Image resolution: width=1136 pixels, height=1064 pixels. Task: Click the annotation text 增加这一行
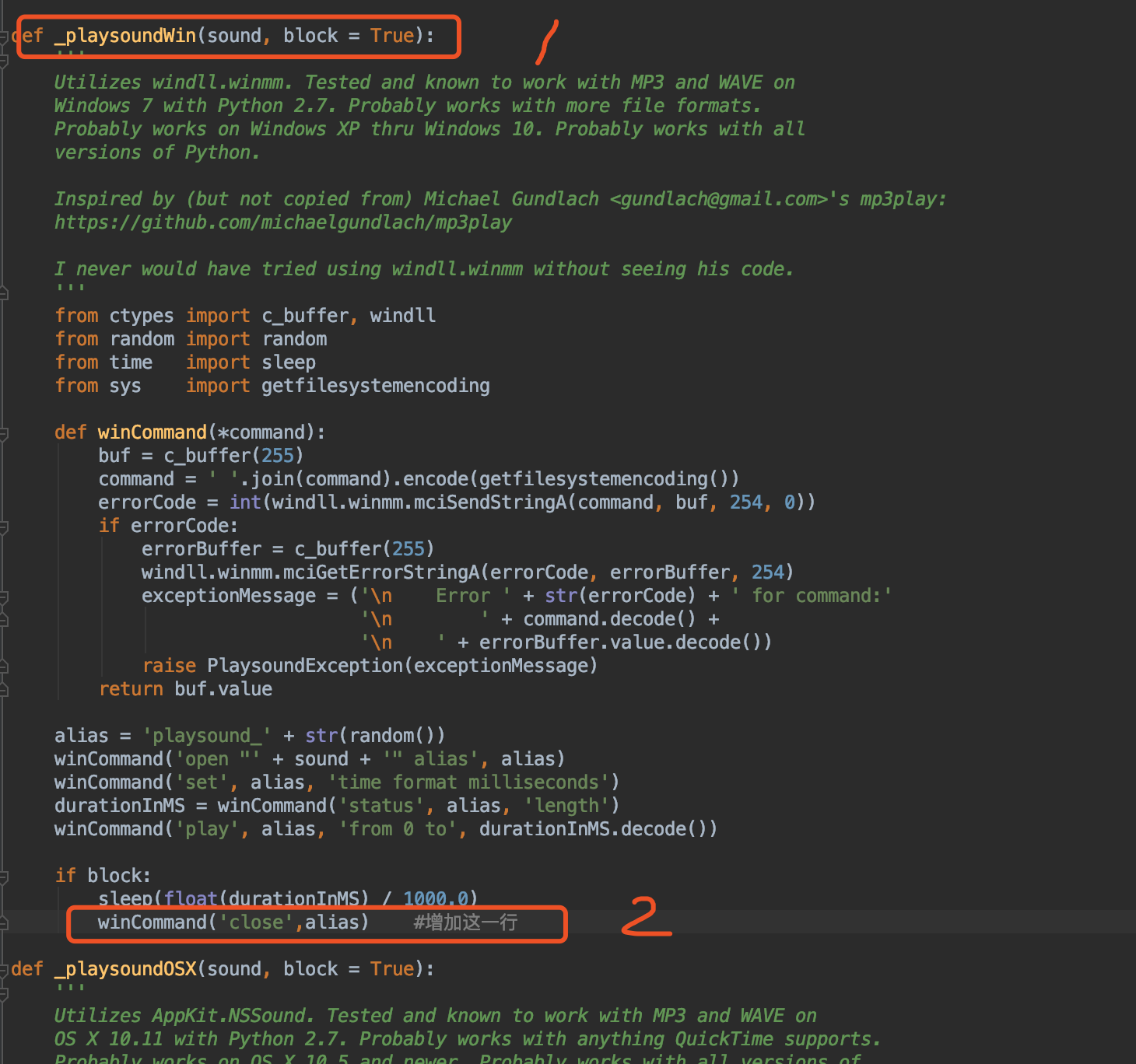tap(465, 922)
